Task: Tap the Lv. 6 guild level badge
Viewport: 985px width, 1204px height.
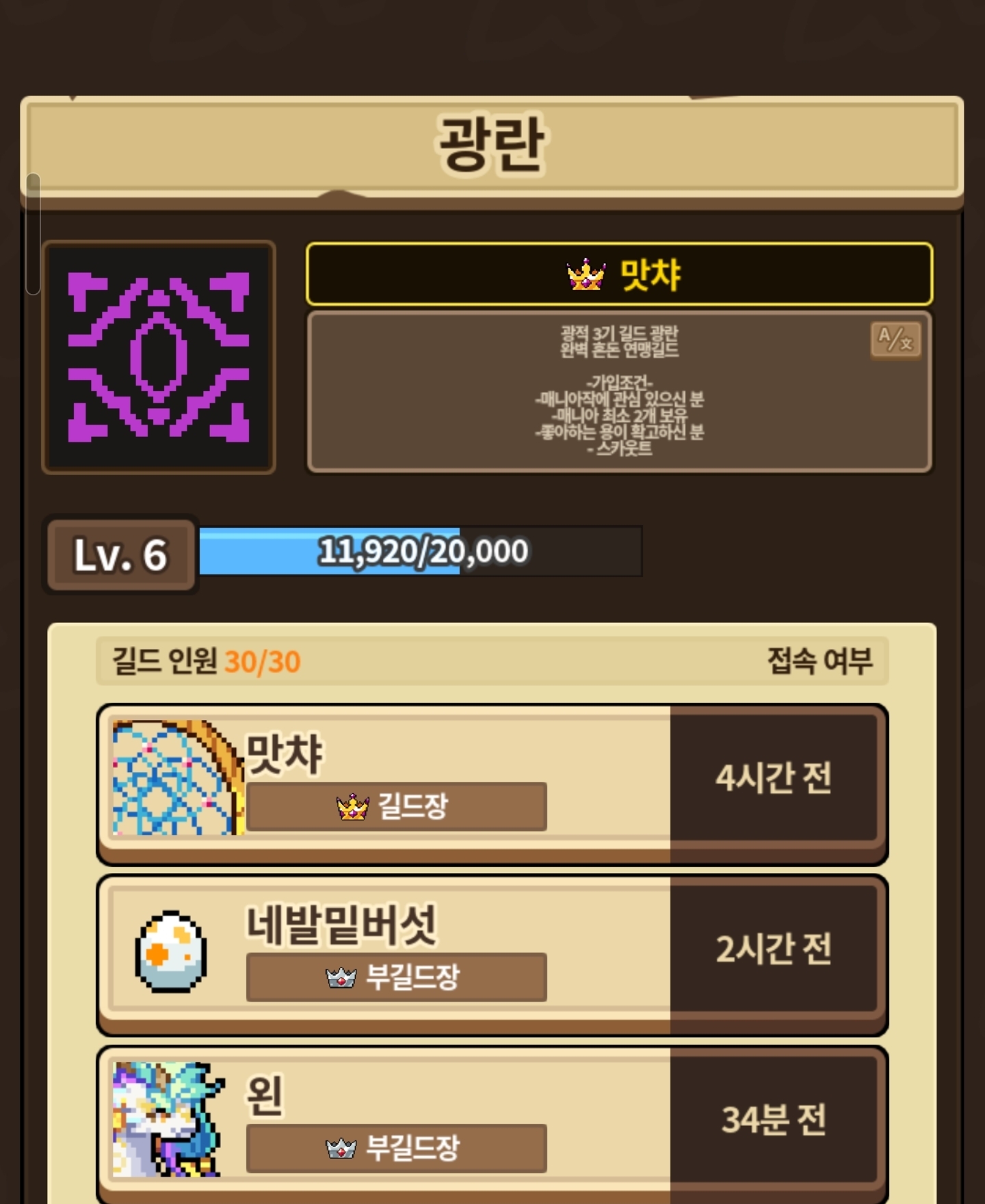Action: point(121,554)
